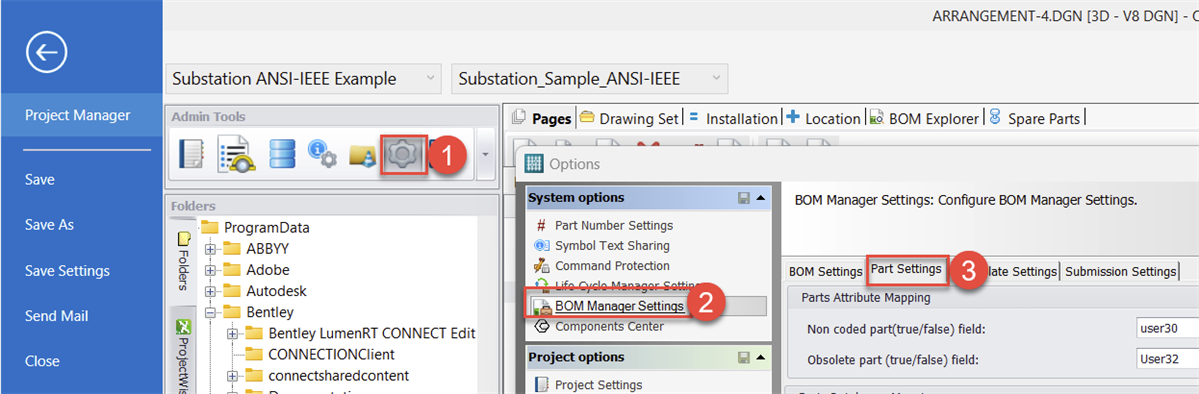Click the save disk icon beside System options

pos(744,198)
